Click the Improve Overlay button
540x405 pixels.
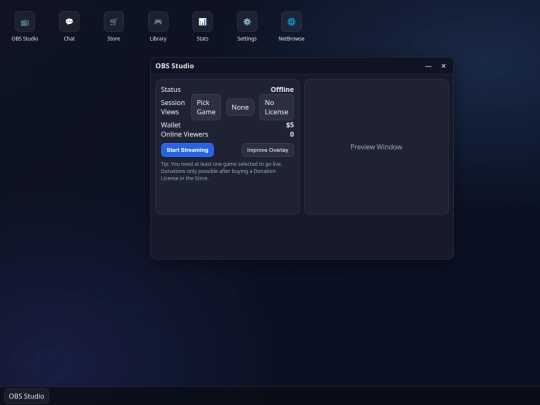coord(268,150)
